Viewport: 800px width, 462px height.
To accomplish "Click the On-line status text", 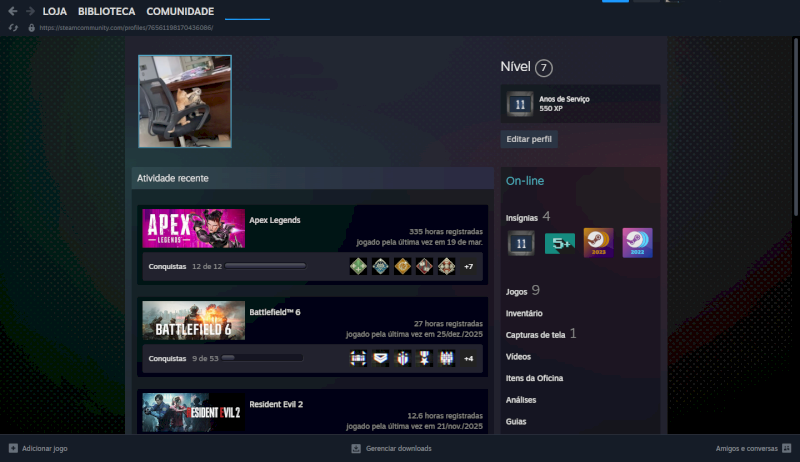I will [524, 181].
